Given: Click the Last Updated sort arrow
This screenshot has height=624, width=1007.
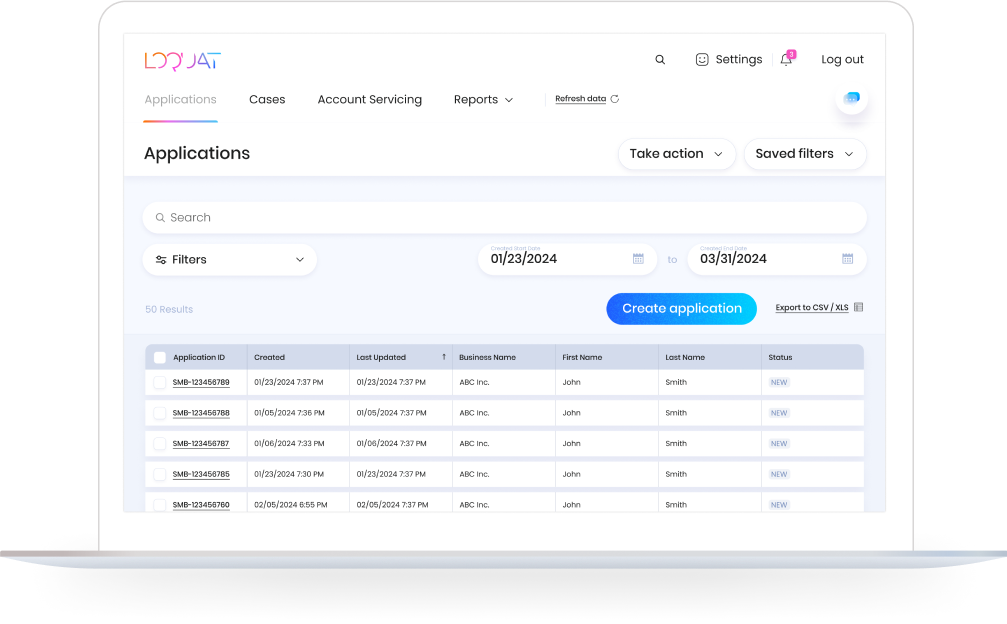Looking at the screenshot, I should coord(444,357).
